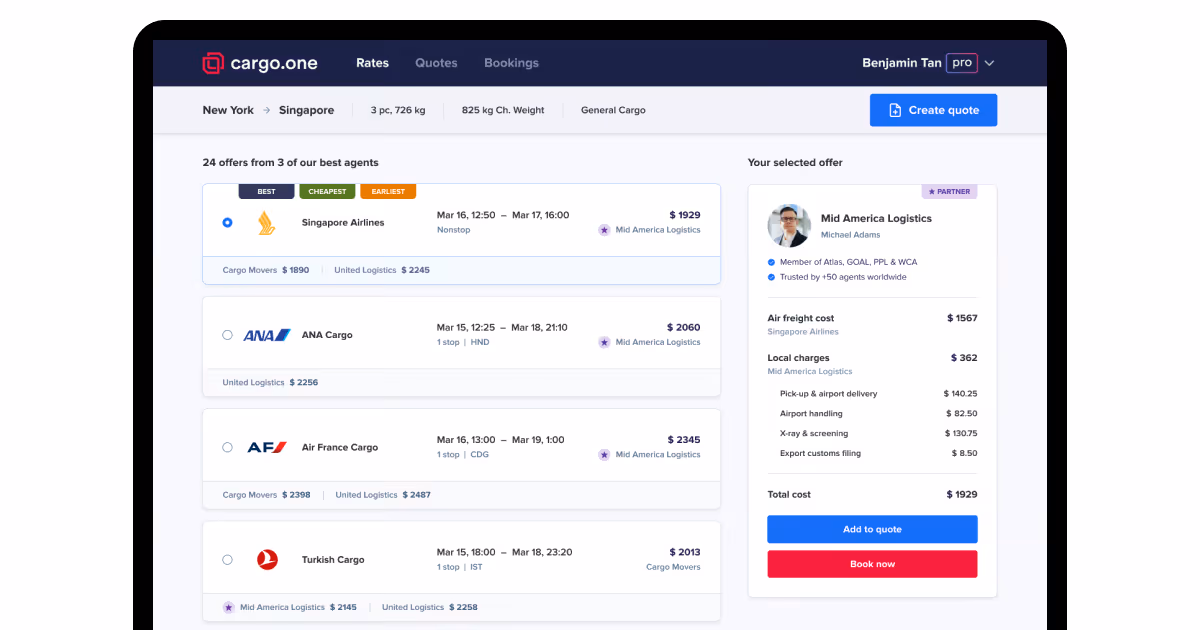Click United Logistics $ 2487 alternative offer

[383, 495]
